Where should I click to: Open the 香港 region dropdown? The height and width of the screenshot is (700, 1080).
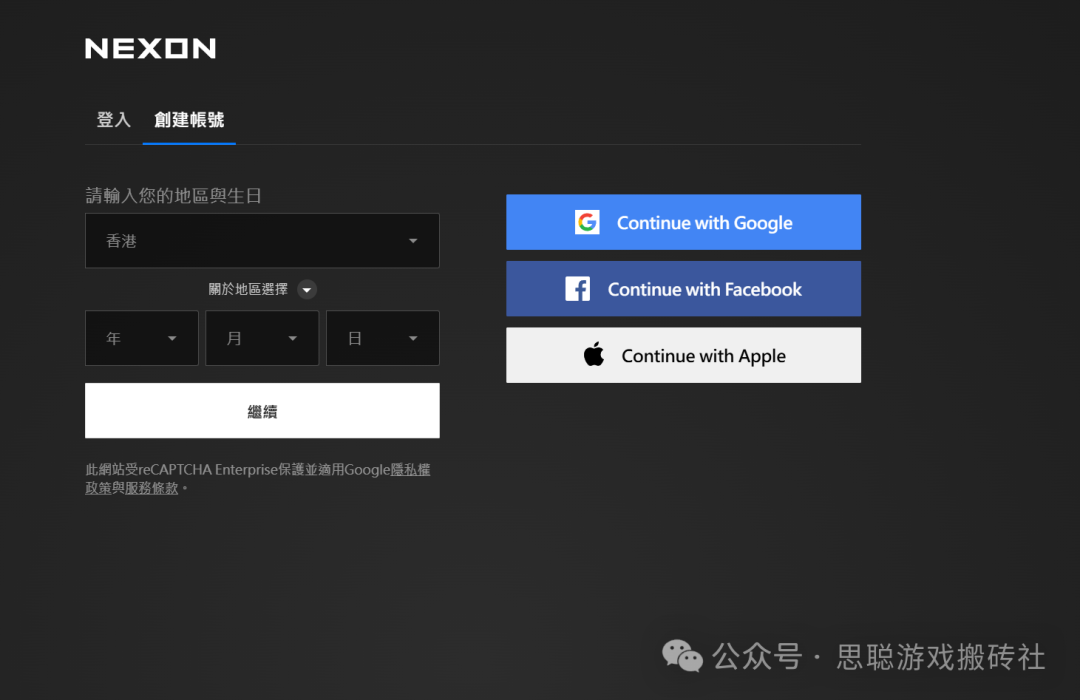(x=262, y=241)
